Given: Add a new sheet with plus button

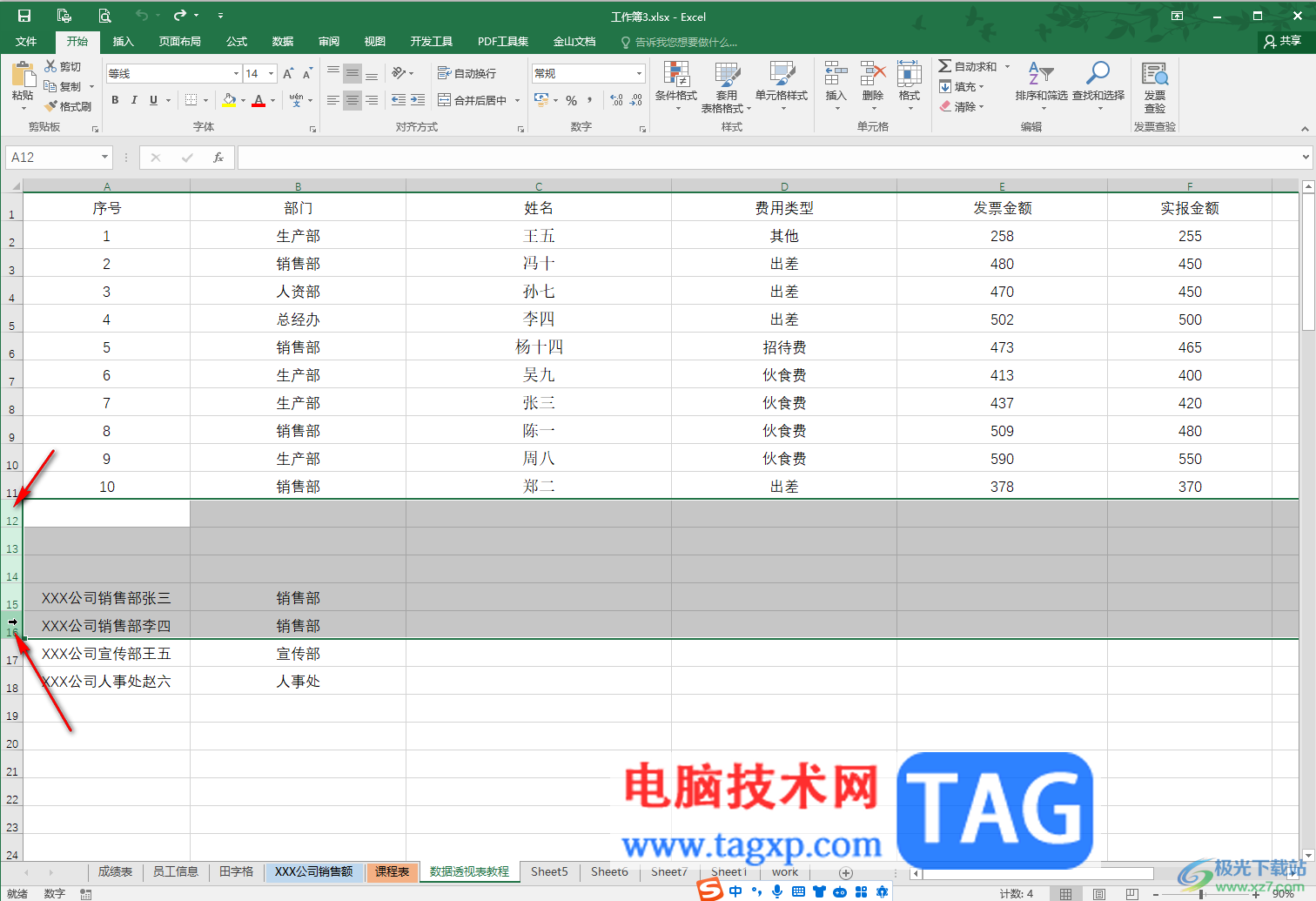Looking at the screenshot, I should [846, 872].
